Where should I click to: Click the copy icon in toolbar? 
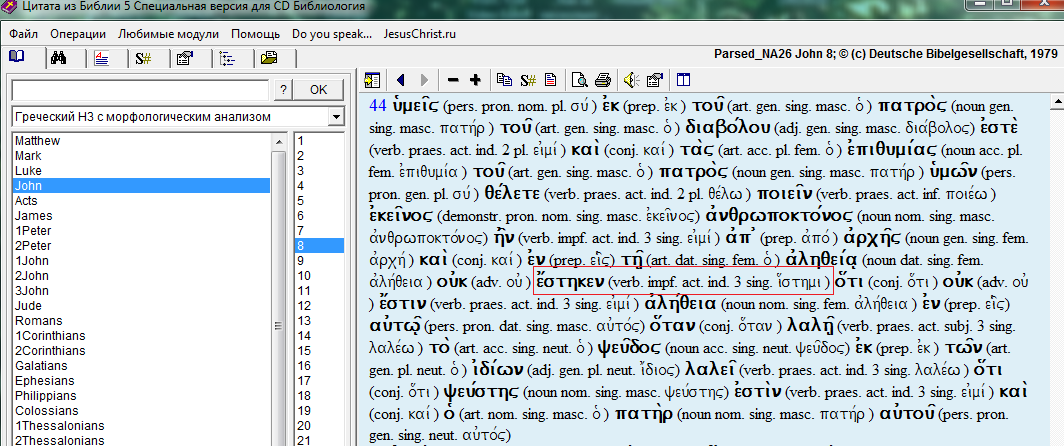coord(504,80)
